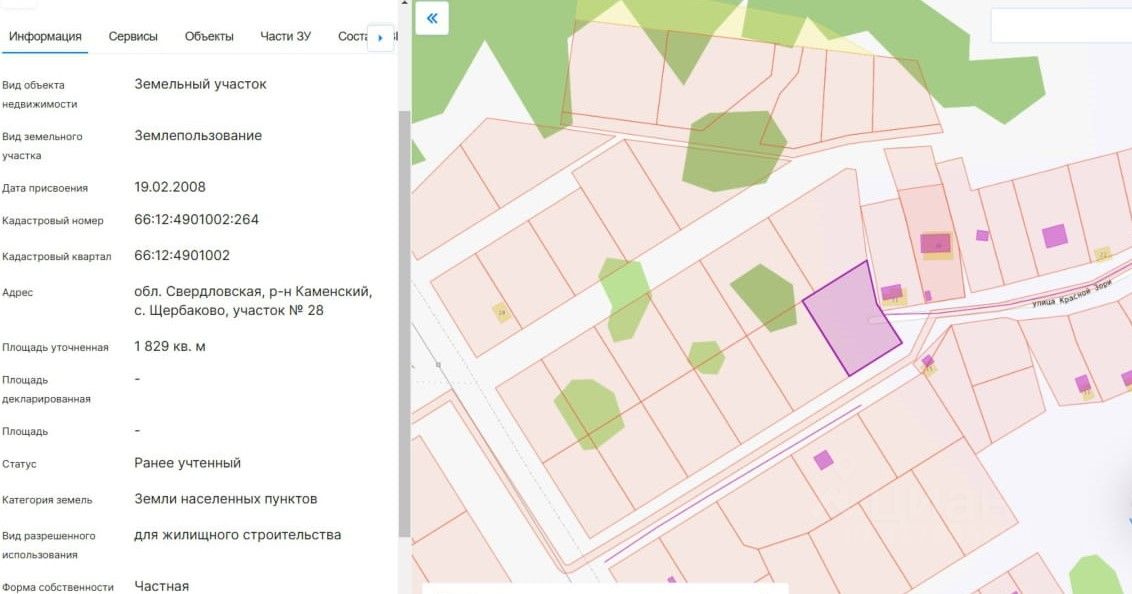Click the map search field
The width and height of the screenshot is (1132, 594).
(1061, 26)
